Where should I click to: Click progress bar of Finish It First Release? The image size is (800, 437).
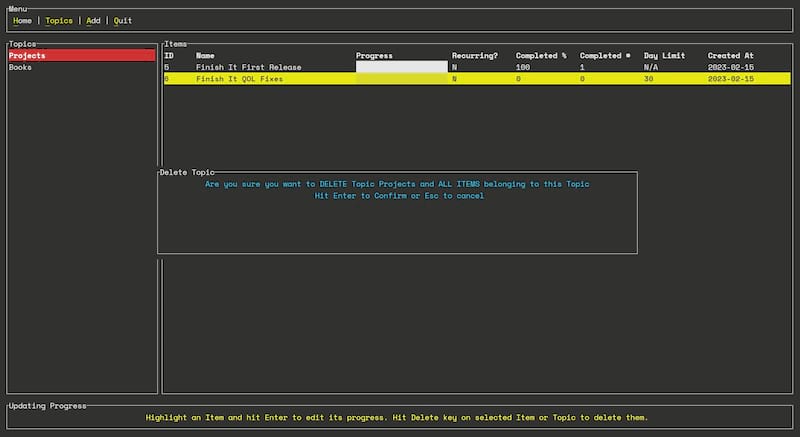(x=402, y=67)
